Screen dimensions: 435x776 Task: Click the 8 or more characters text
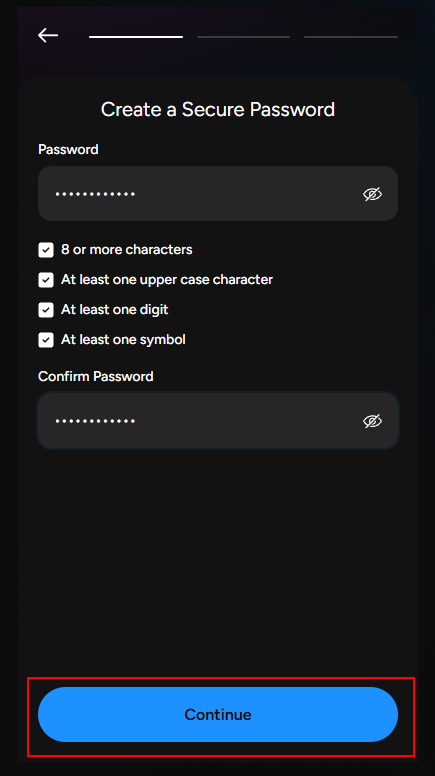(x=127, y=249)
